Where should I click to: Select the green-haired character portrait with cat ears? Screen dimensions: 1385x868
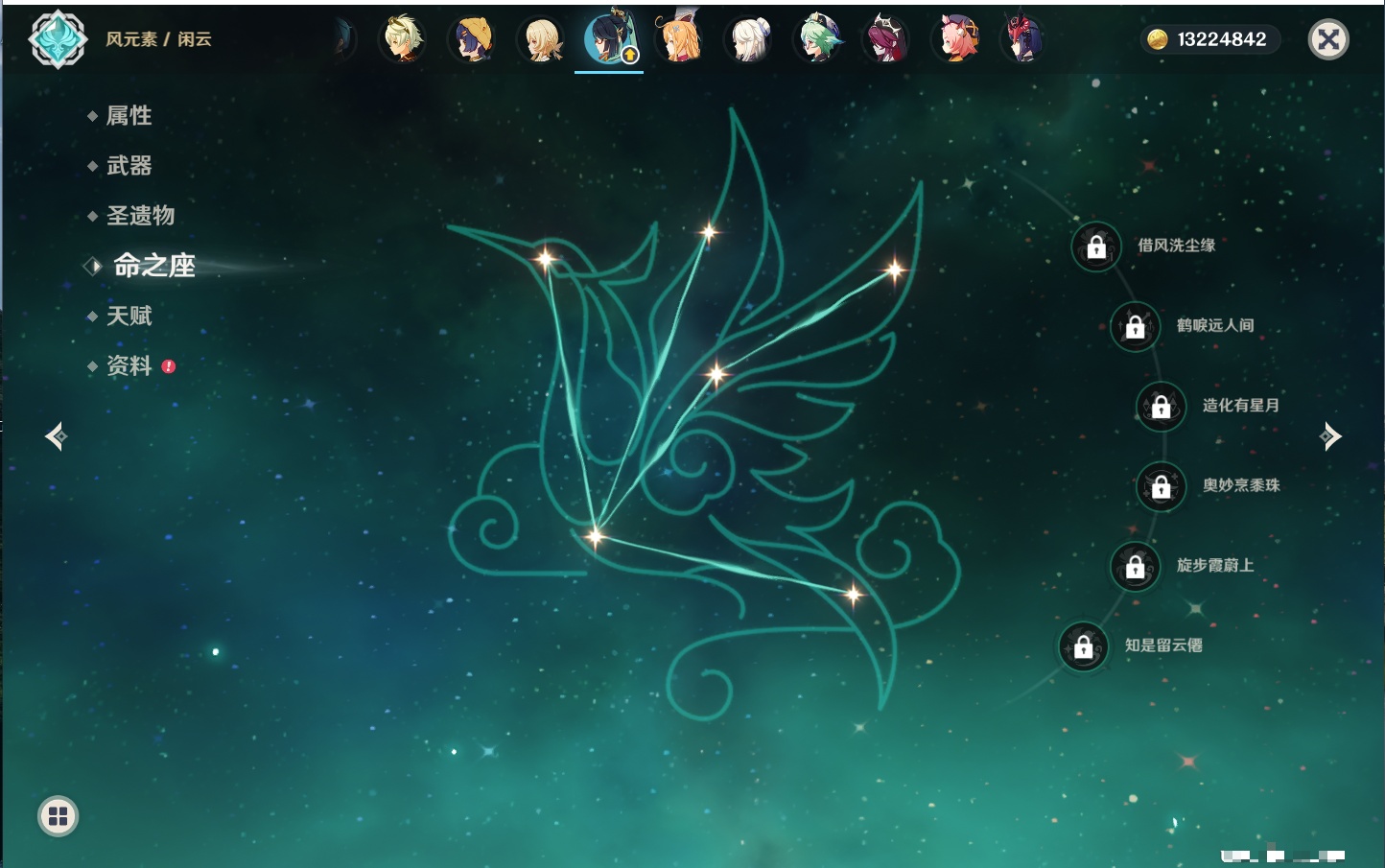pos(818,39)
